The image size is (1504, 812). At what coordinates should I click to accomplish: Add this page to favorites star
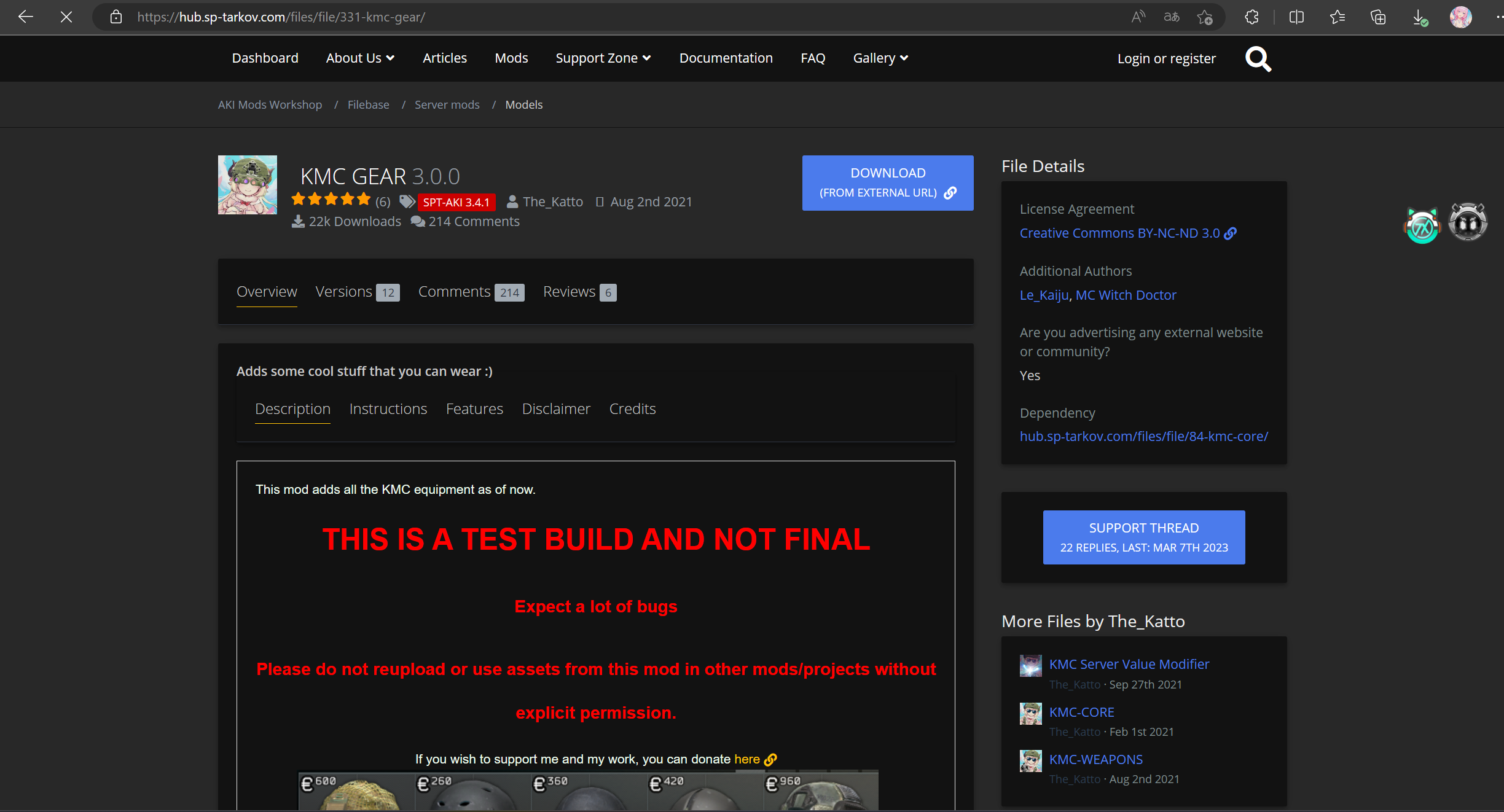click(1204, 17)
